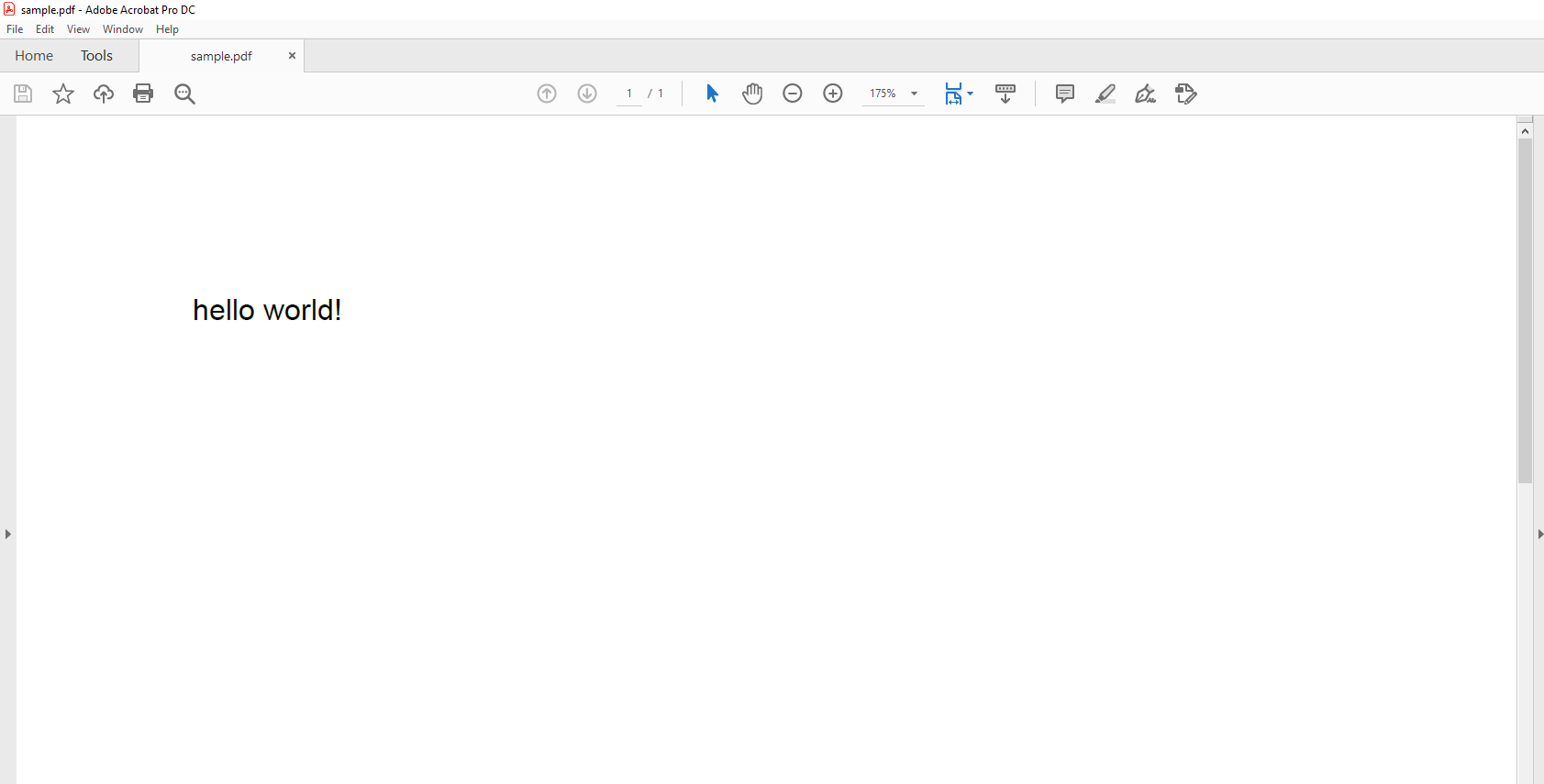1544x784 pixels.
Task: Zoom in with the plus button
Action: [x=833, y=94]
